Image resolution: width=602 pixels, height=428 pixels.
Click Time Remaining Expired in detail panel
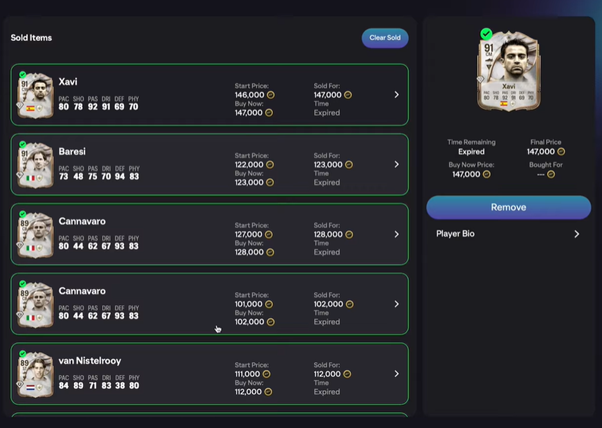tap(471, 152)
